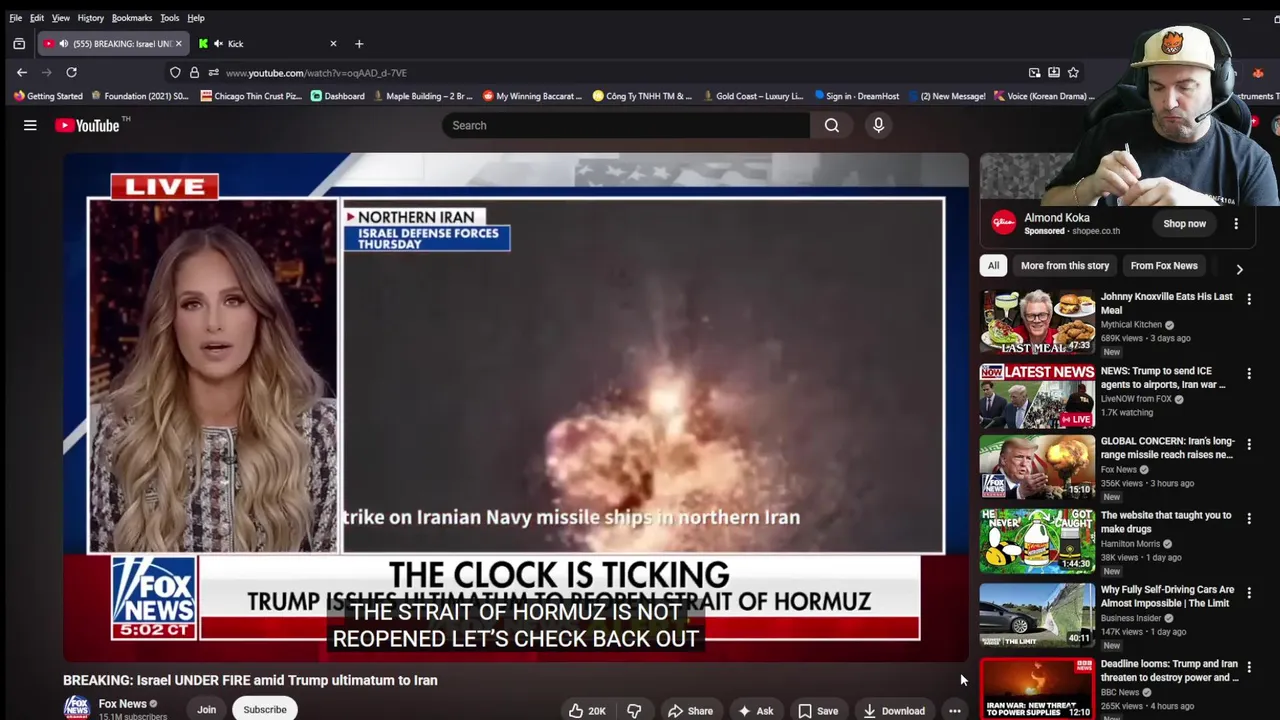Screen dimensions: 1280x720
Task: Subscribe to Fox News channel
Action: [x=265, y=709]
